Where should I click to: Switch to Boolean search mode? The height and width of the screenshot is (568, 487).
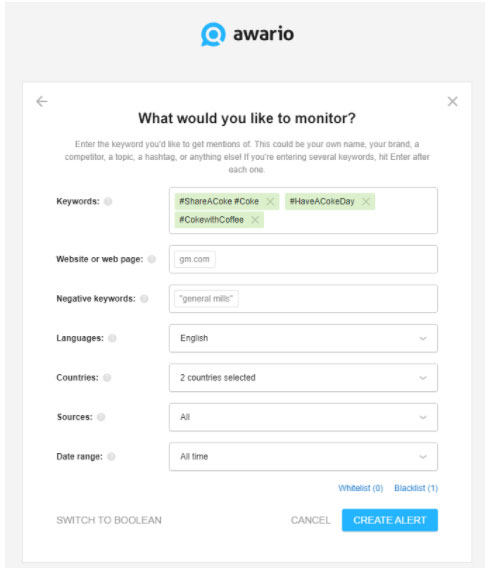click(109, 520)
